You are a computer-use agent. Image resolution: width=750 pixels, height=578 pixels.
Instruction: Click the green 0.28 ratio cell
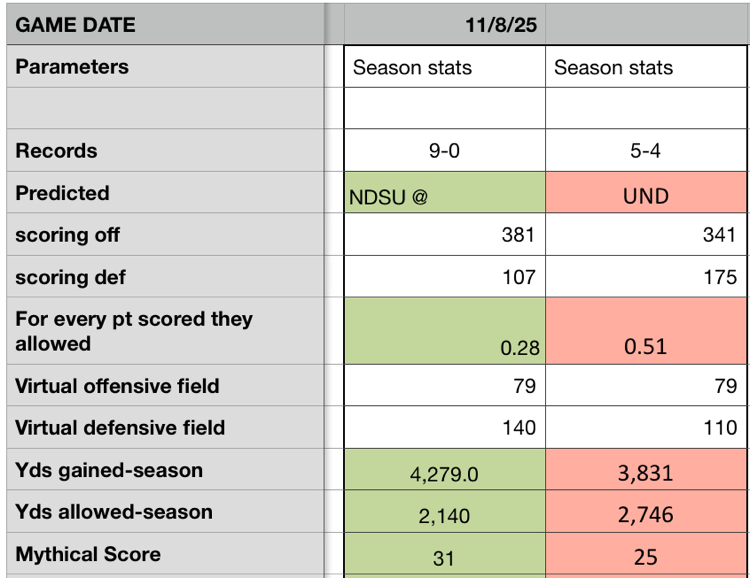[445, 332]
